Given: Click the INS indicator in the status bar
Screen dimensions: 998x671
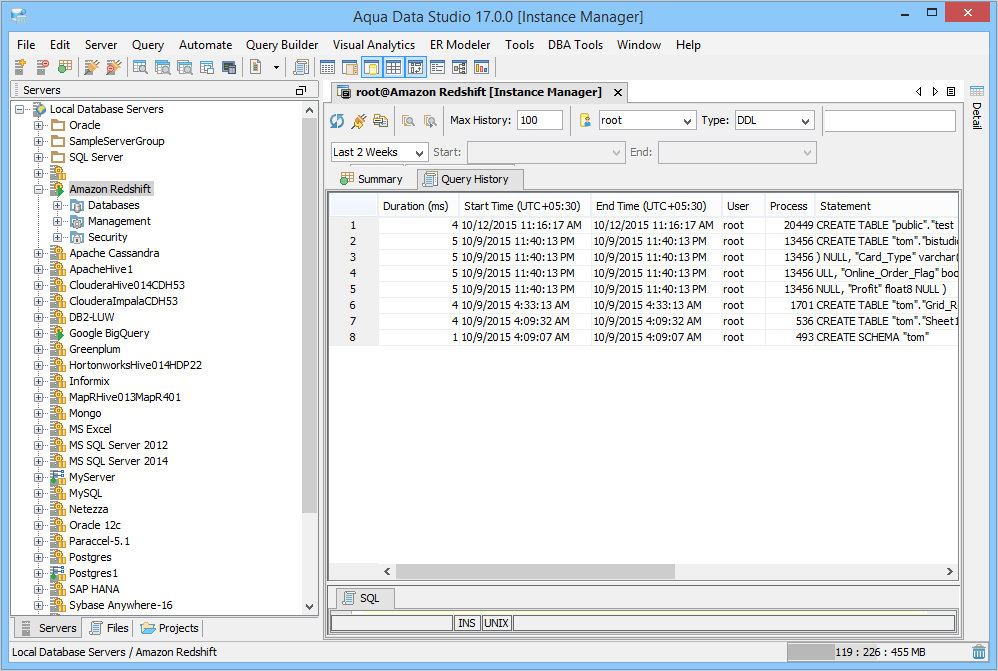Looking at the screenshot, I should 467,622.
